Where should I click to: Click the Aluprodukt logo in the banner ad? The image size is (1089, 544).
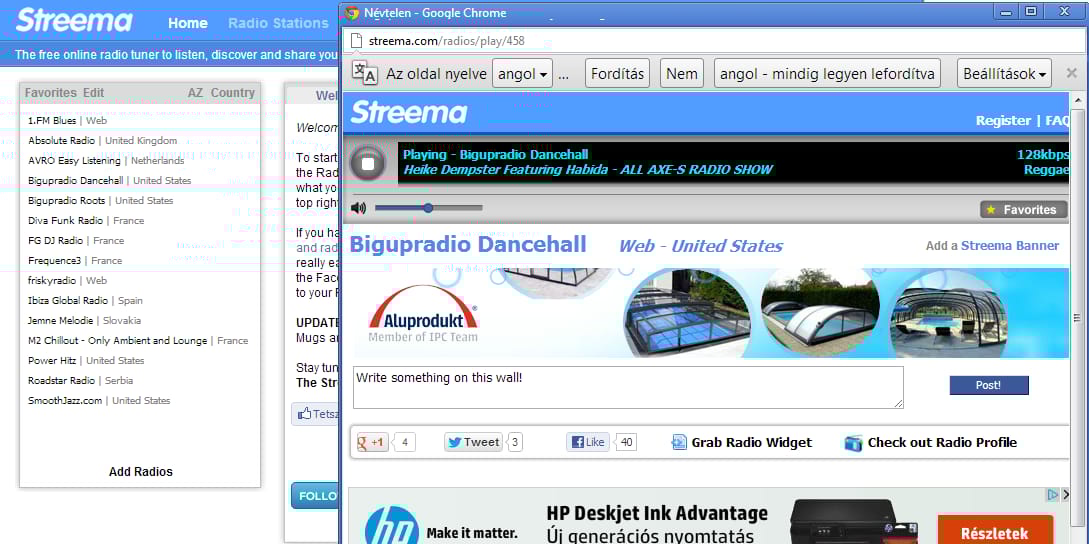tap(424, 314)
